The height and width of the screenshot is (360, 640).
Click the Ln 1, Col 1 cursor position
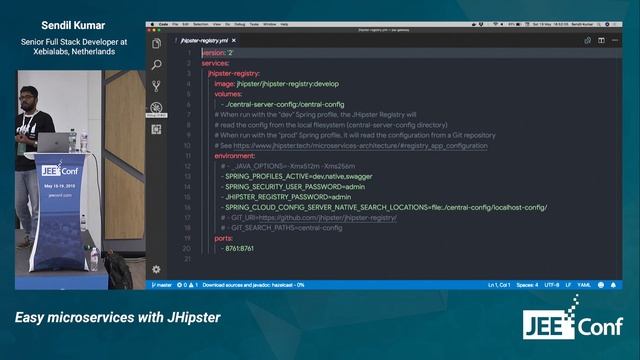pyautogui.click(x=499, y=285)
